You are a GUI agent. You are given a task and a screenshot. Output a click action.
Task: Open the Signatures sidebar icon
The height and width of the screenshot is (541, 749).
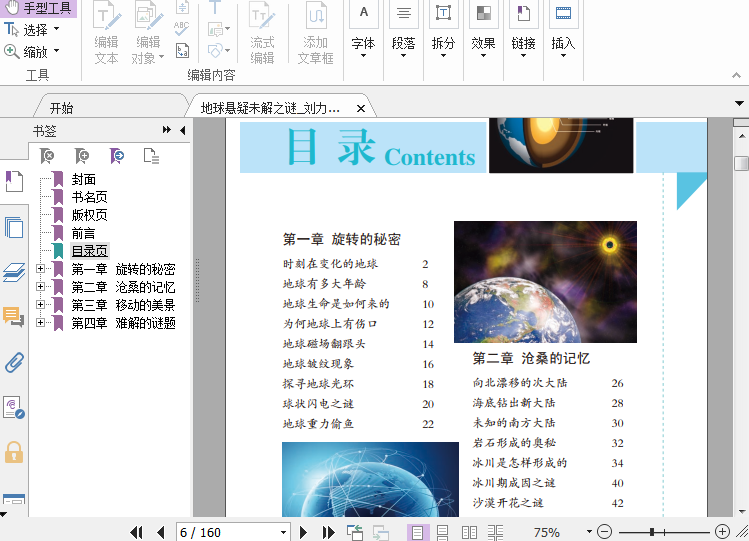point(14,407)
